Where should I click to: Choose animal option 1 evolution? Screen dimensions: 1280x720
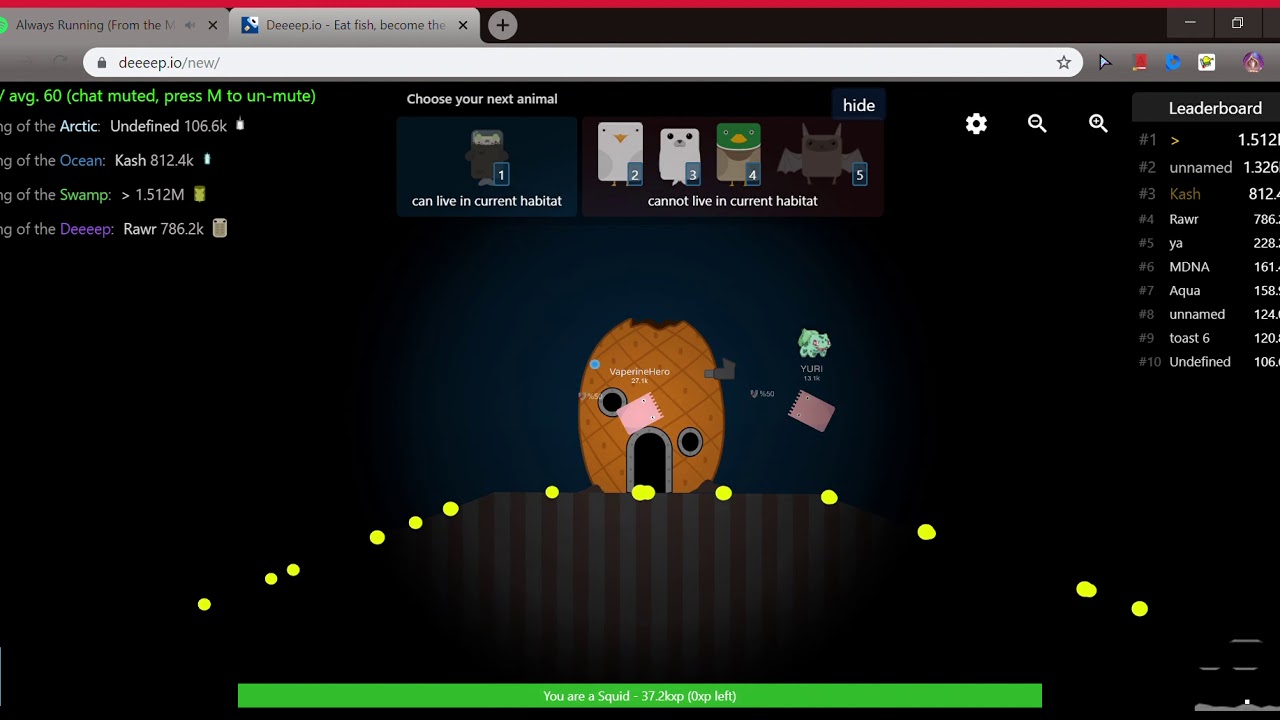click(x=487, y=157)
